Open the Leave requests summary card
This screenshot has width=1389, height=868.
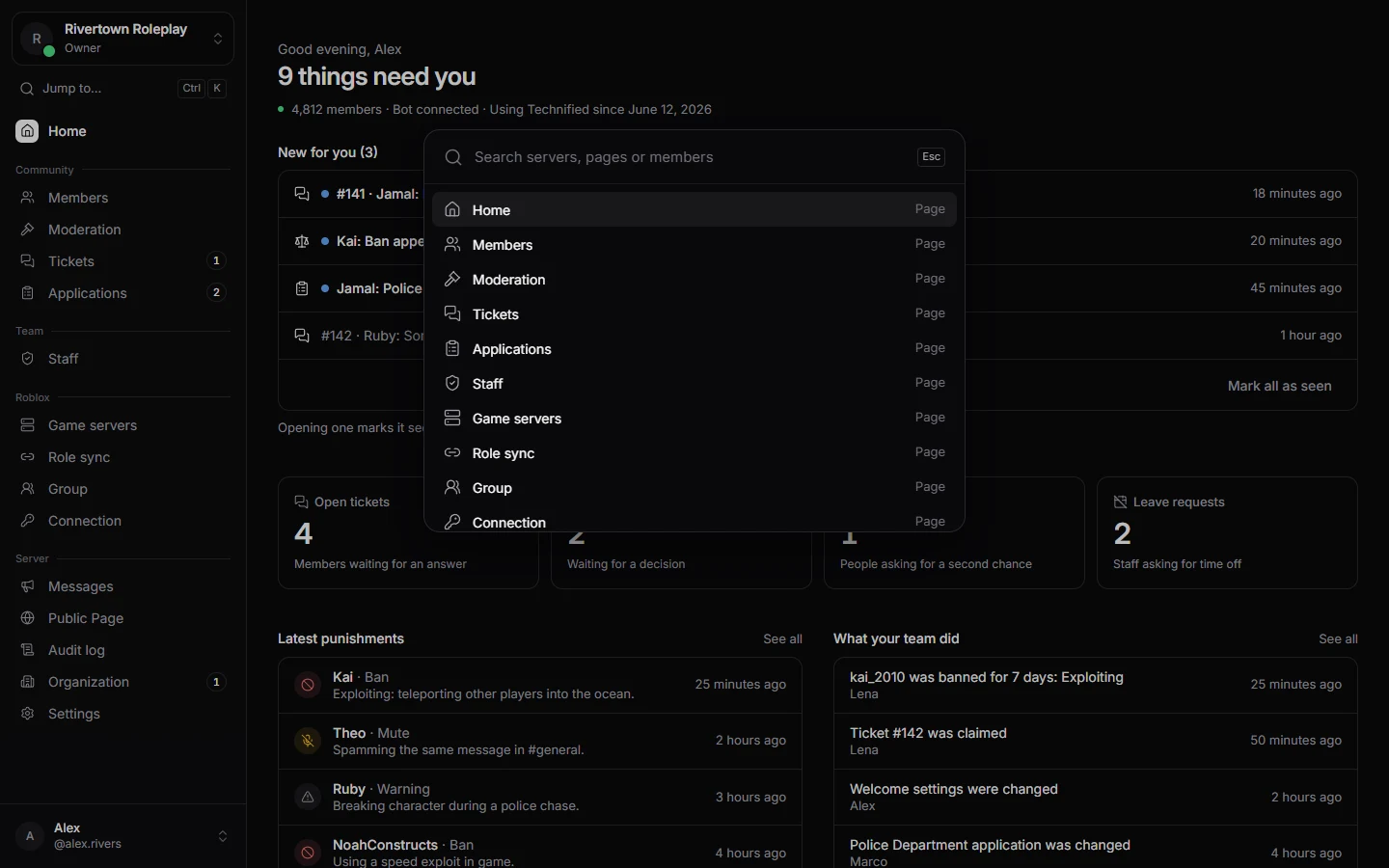(x=1227, y=532)
